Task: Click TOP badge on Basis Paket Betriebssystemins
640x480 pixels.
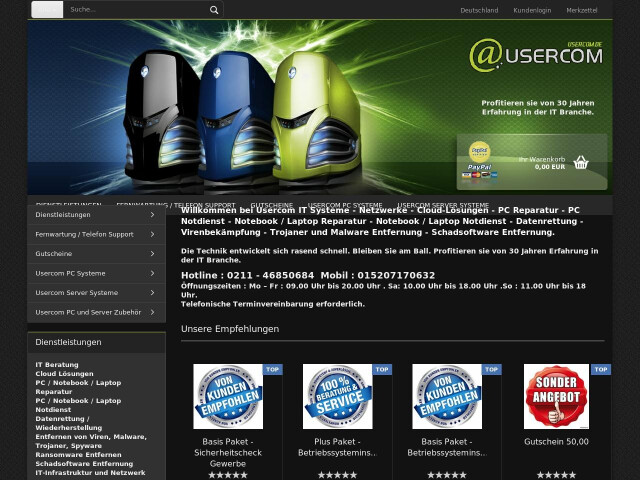Action: click(x=491, y=369)
